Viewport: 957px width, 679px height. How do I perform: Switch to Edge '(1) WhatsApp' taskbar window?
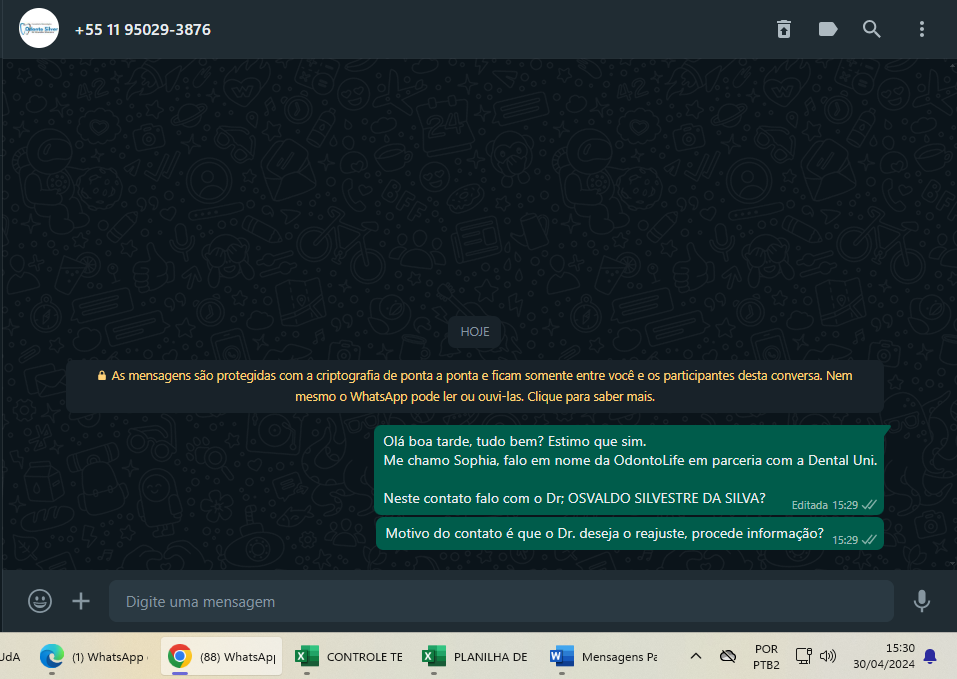93,656
